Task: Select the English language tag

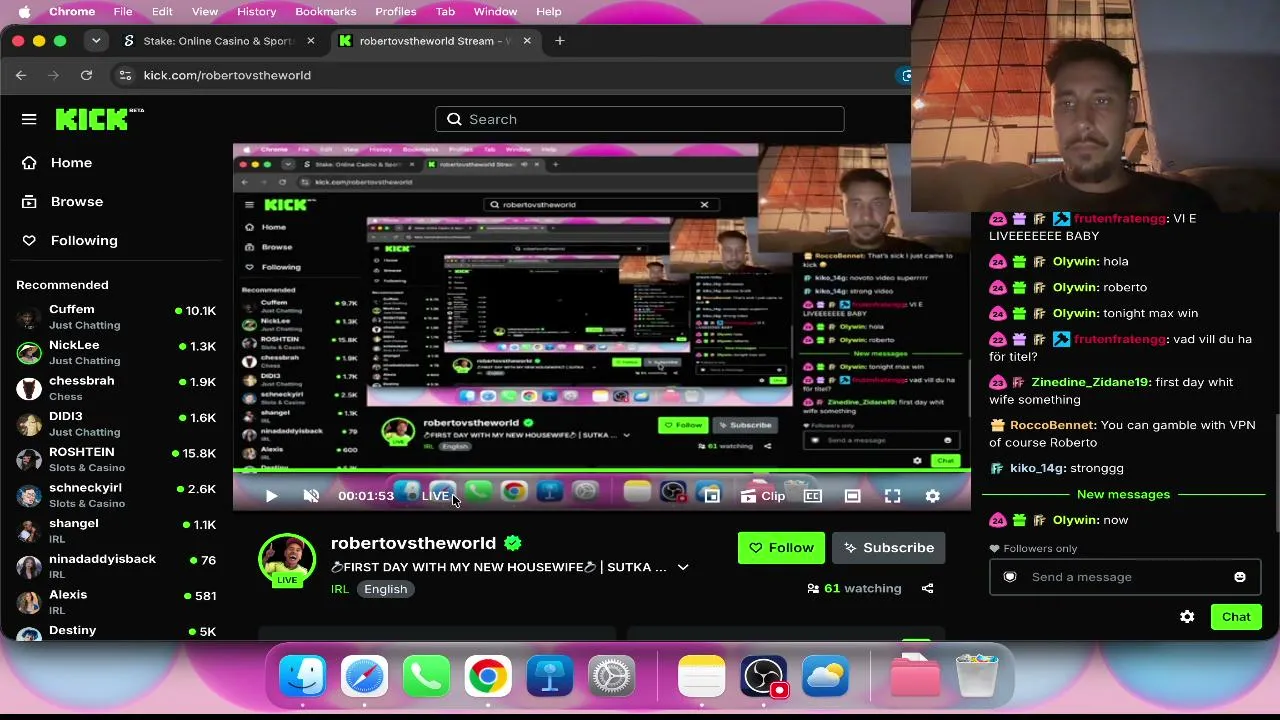Action: [x=385, y=589]
